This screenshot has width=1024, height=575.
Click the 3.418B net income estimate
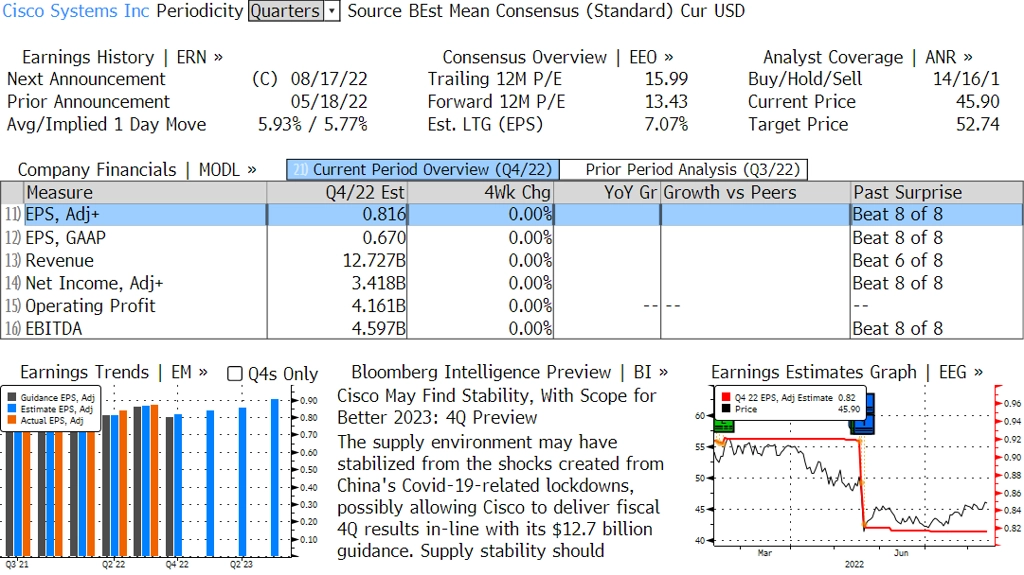coord(379,283)
